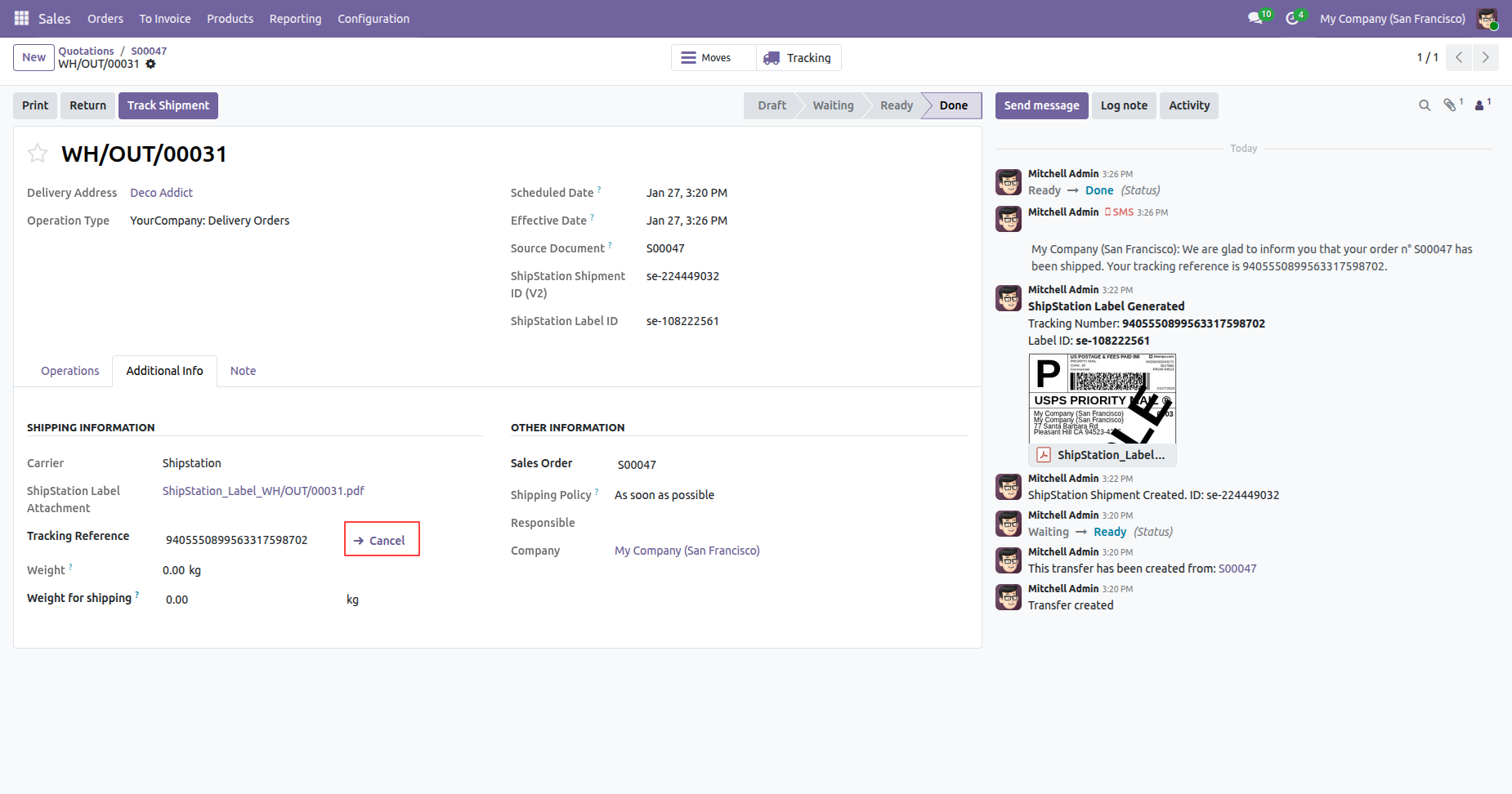
Task: Go to next record arrow
Action: [x=1486, y=57]
